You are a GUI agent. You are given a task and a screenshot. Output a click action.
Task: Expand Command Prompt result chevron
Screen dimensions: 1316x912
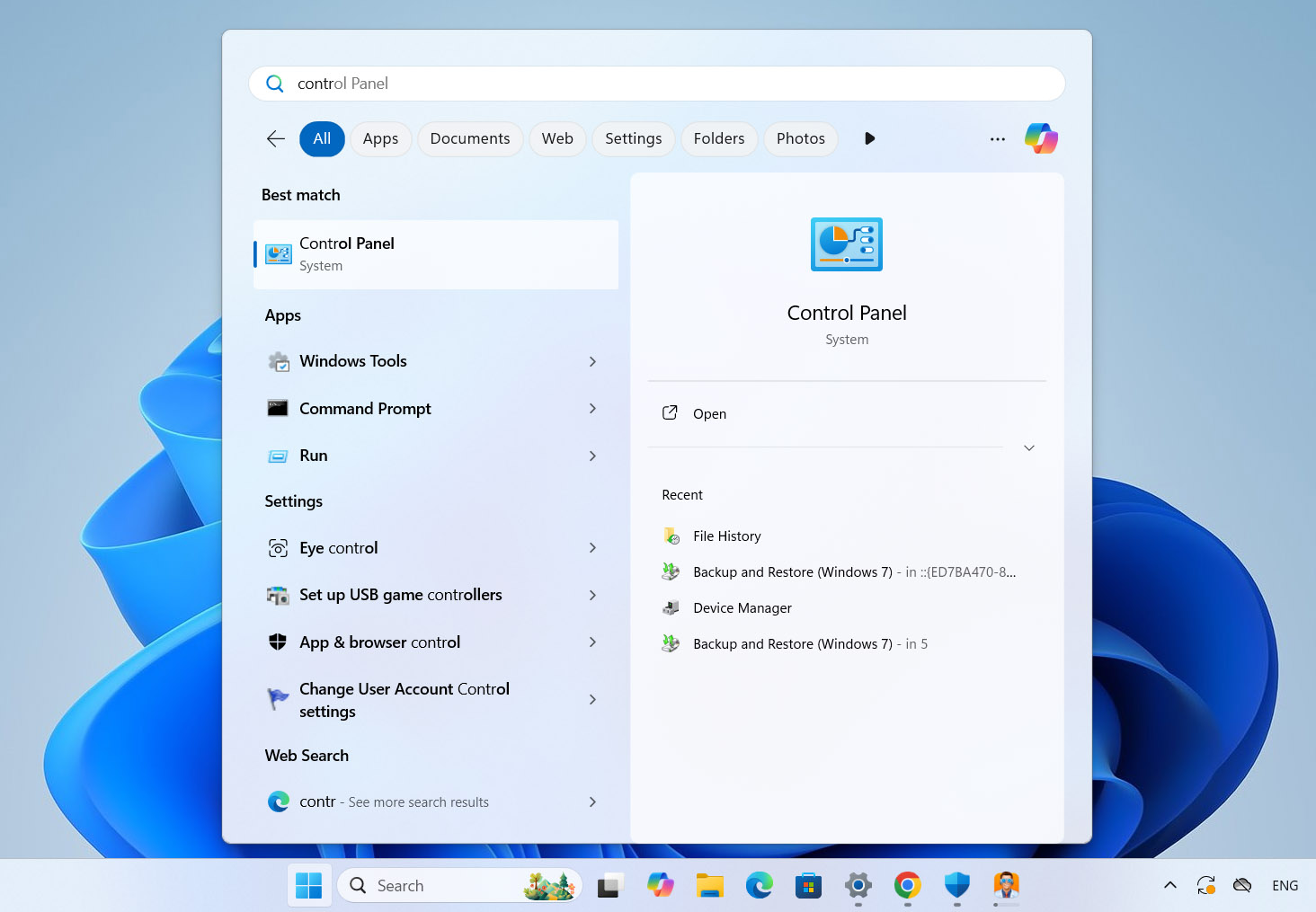[x=592, y=409]
